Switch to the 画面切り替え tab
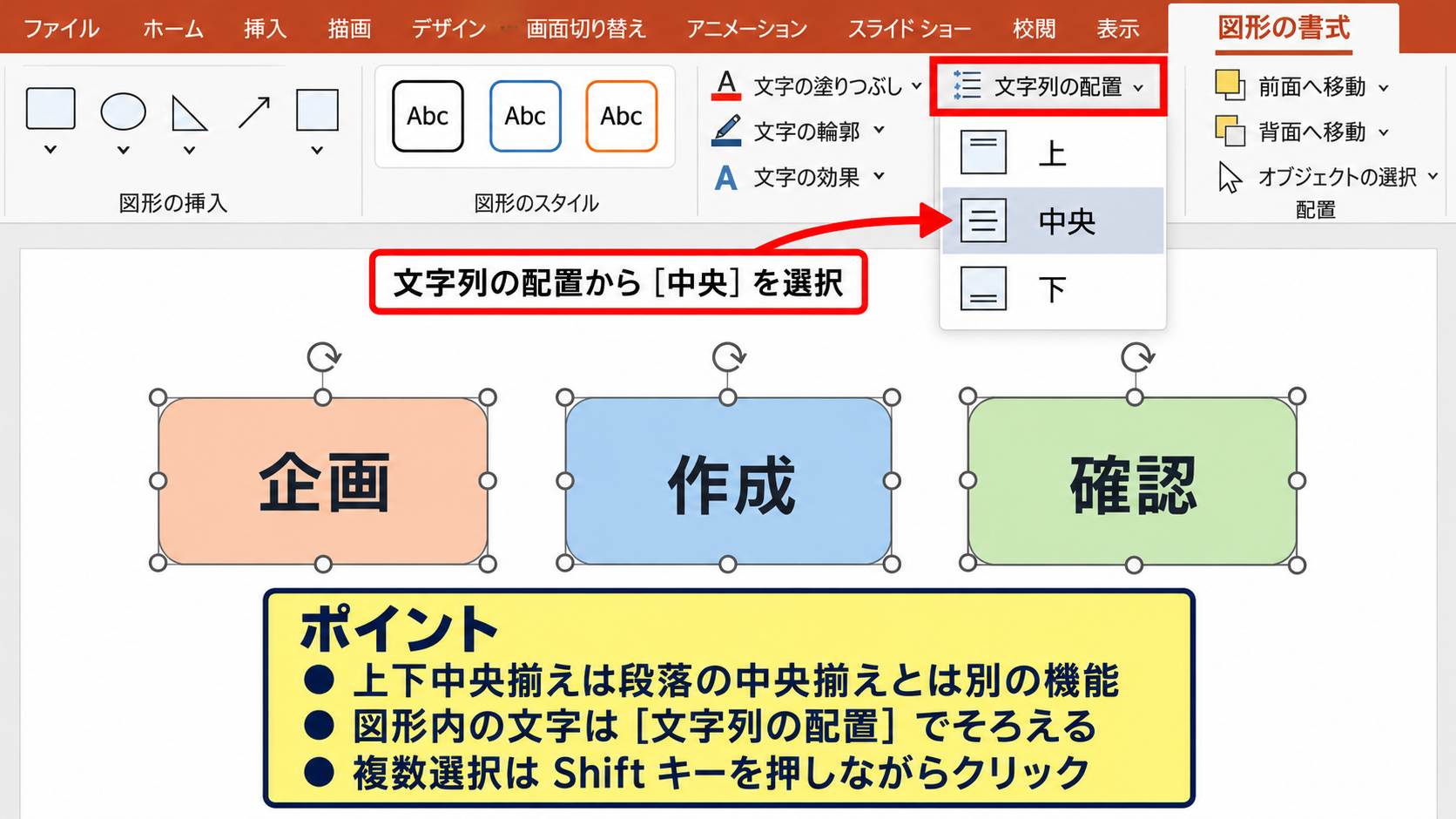This screenshot has height=819, width=1456. [x=586, y=29]
